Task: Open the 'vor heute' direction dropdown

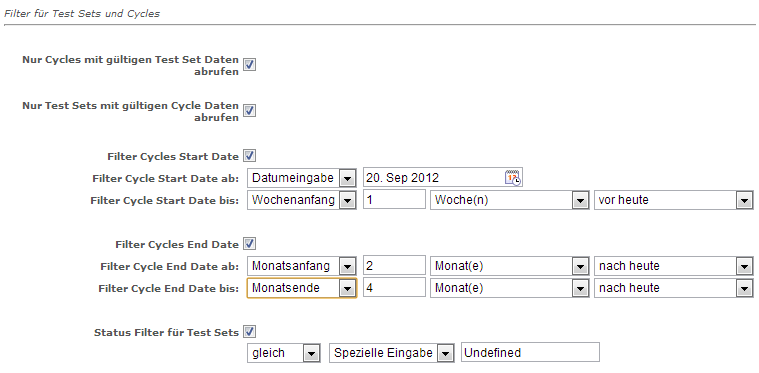Action: tap(674, 200)
